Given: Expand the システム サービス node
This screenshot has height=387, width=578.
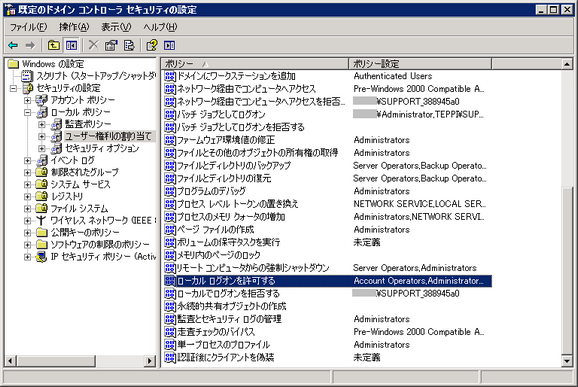Looking at the screenshot, I should click(27, 185).
